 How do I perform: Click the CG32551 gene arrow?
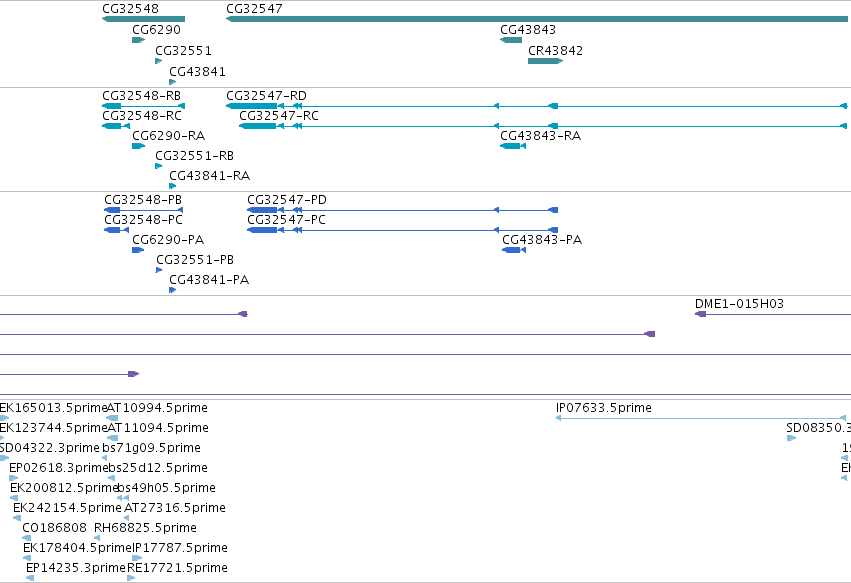[x=158, y=61]
